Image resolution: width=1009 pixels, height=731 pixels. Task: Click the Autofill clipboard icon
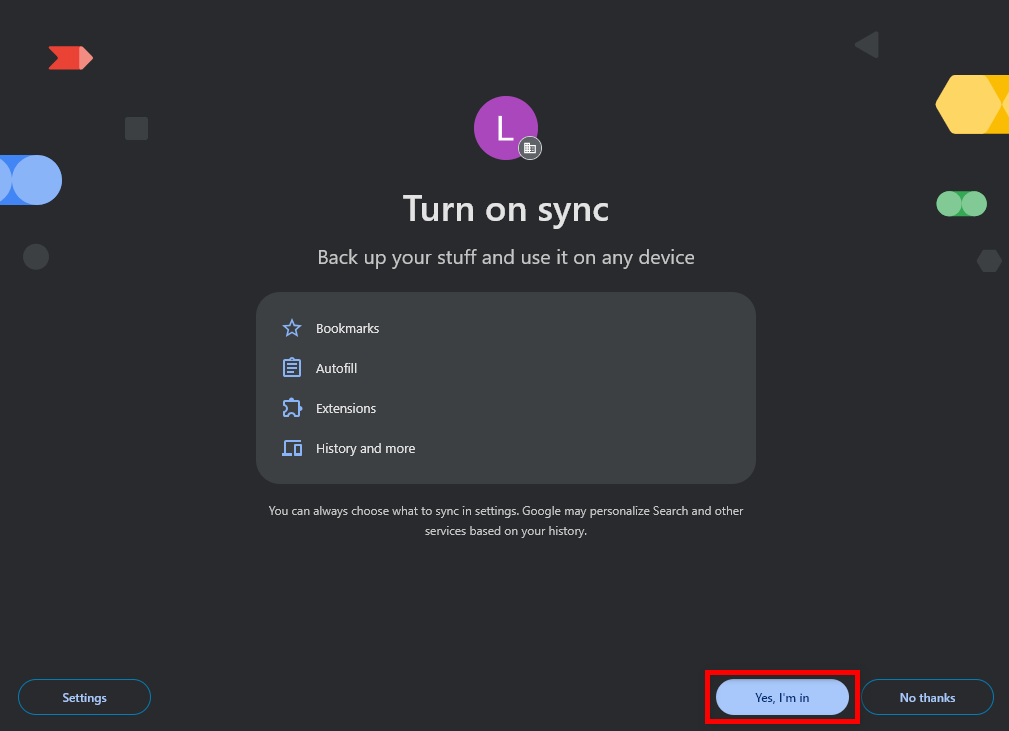click(291, 368)
